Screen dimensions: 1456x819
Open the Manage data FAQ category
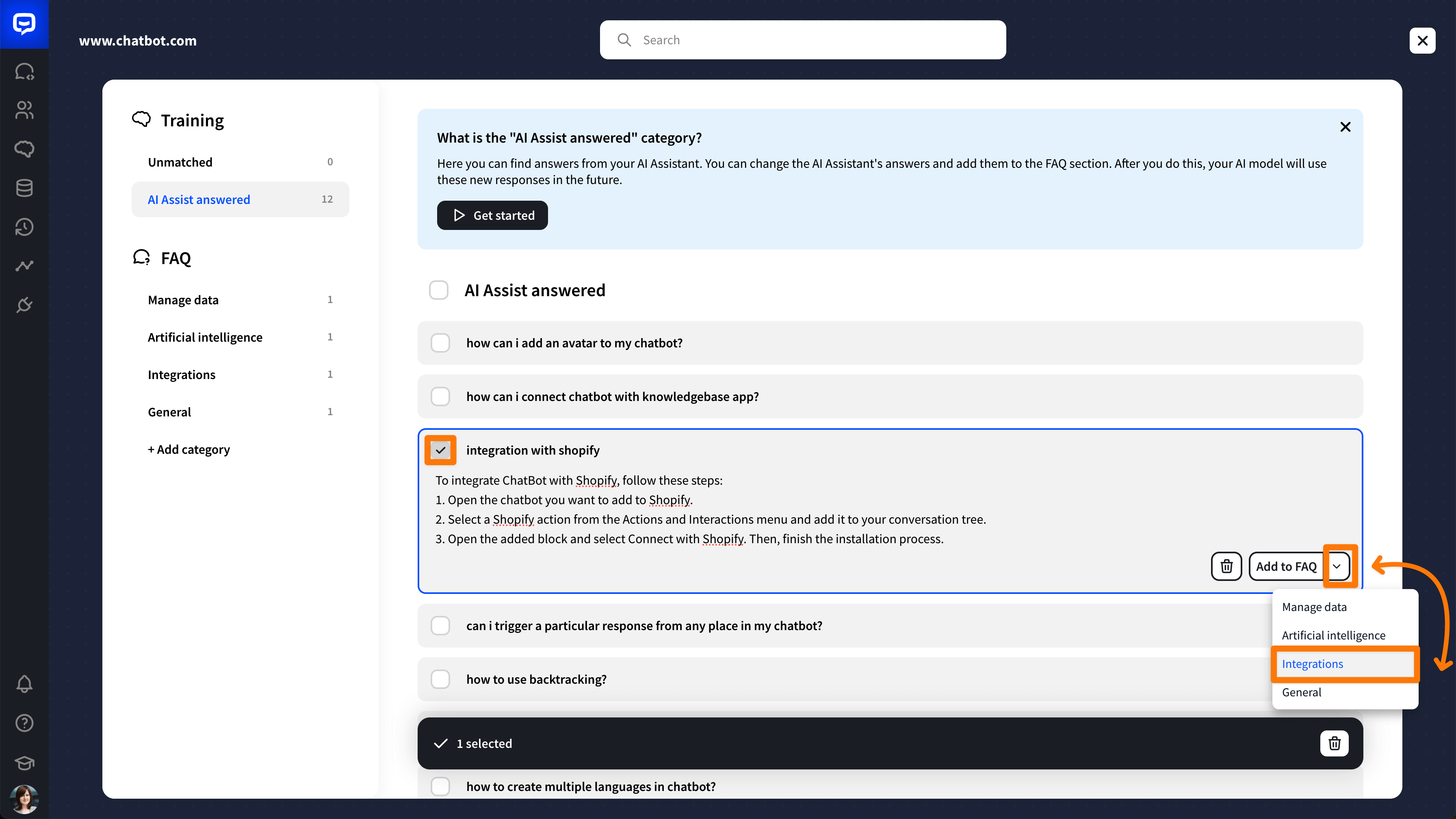point(240,300)
